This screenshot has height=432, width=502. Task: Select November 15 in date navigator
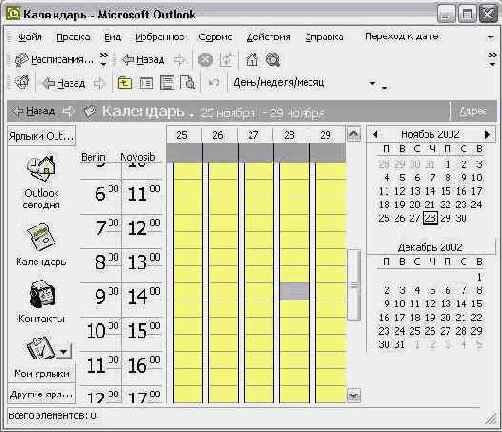coord(446,191)
